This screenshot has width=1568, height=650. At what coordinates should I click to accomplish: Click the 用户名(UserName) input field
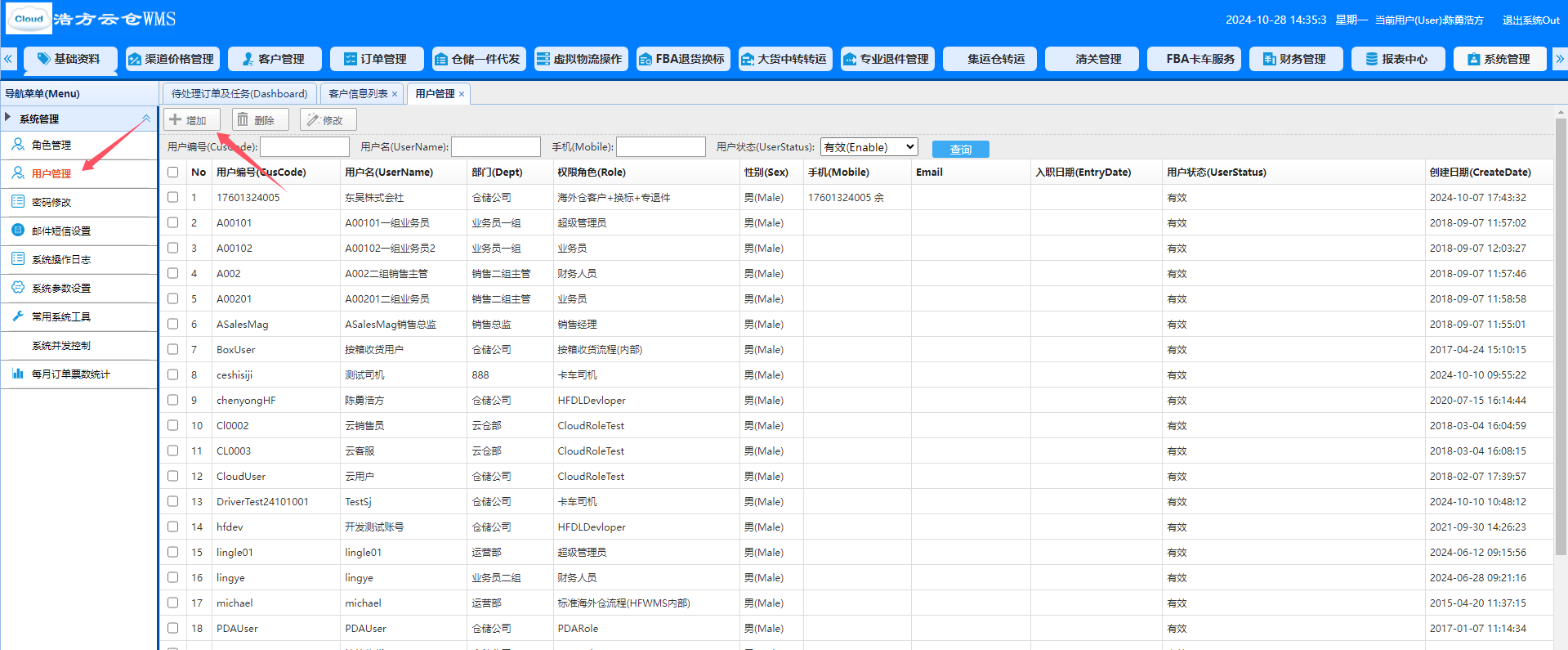tap(496, 146)
